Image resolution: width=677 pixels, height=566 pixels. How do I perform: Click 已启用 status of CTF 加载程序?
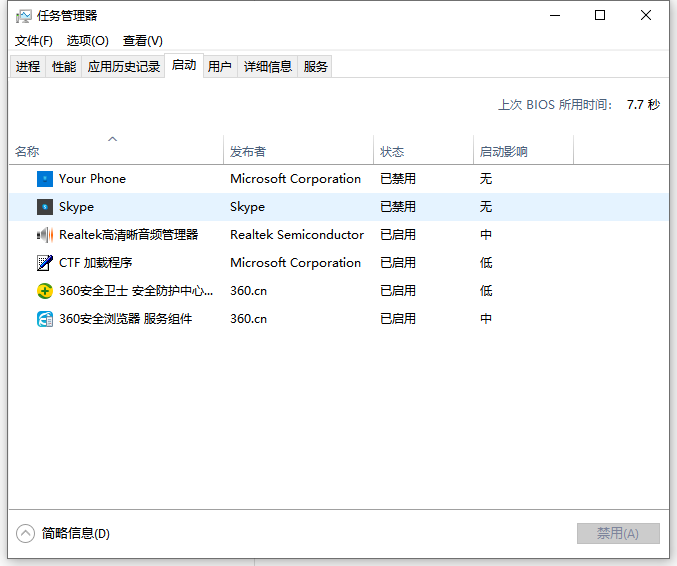pos(398,263)
